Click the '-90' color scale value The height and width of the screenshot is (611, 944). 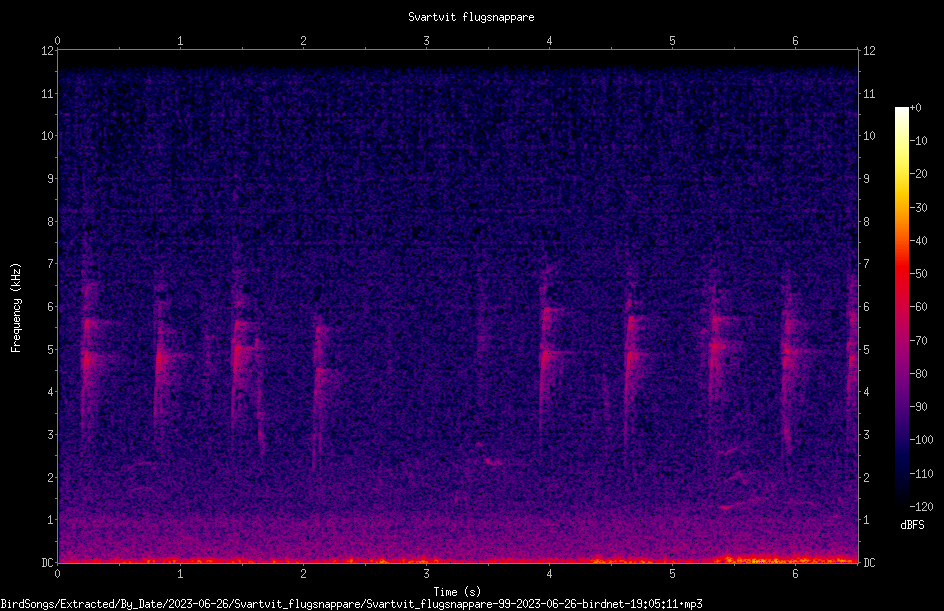point(918,407)
